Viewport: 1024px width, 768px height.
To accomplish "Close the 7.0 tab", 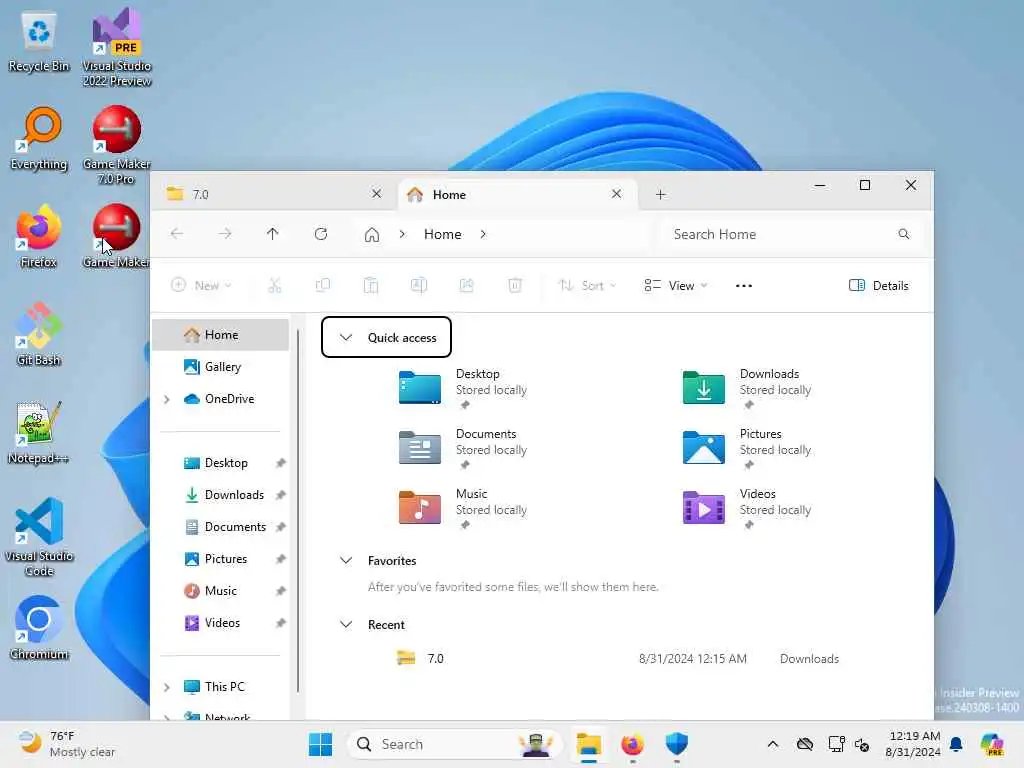I will 376,194.
